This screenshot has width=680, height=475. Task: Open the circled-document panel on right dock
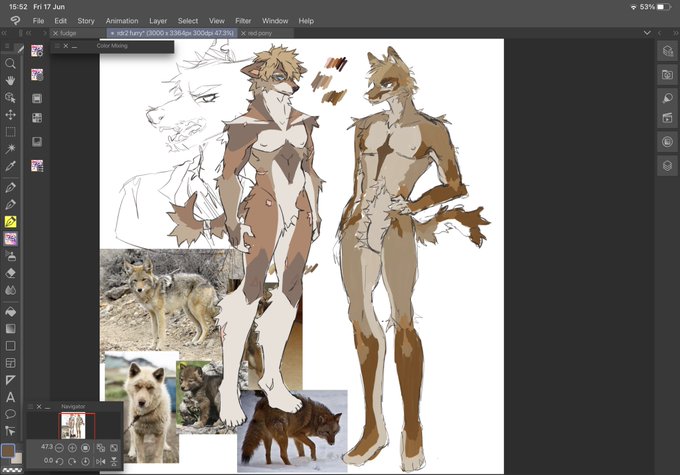coord(667,142)
